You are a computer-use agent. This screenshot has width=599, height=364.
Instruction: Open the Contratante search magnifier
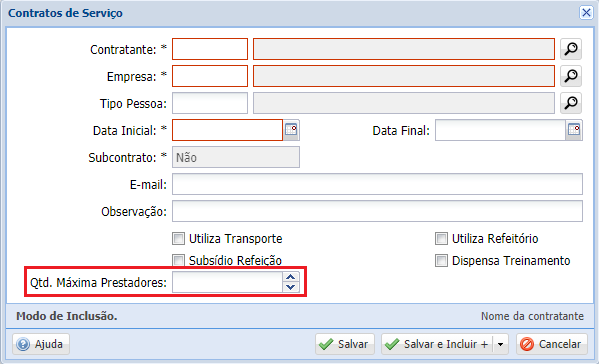[571, 49]
